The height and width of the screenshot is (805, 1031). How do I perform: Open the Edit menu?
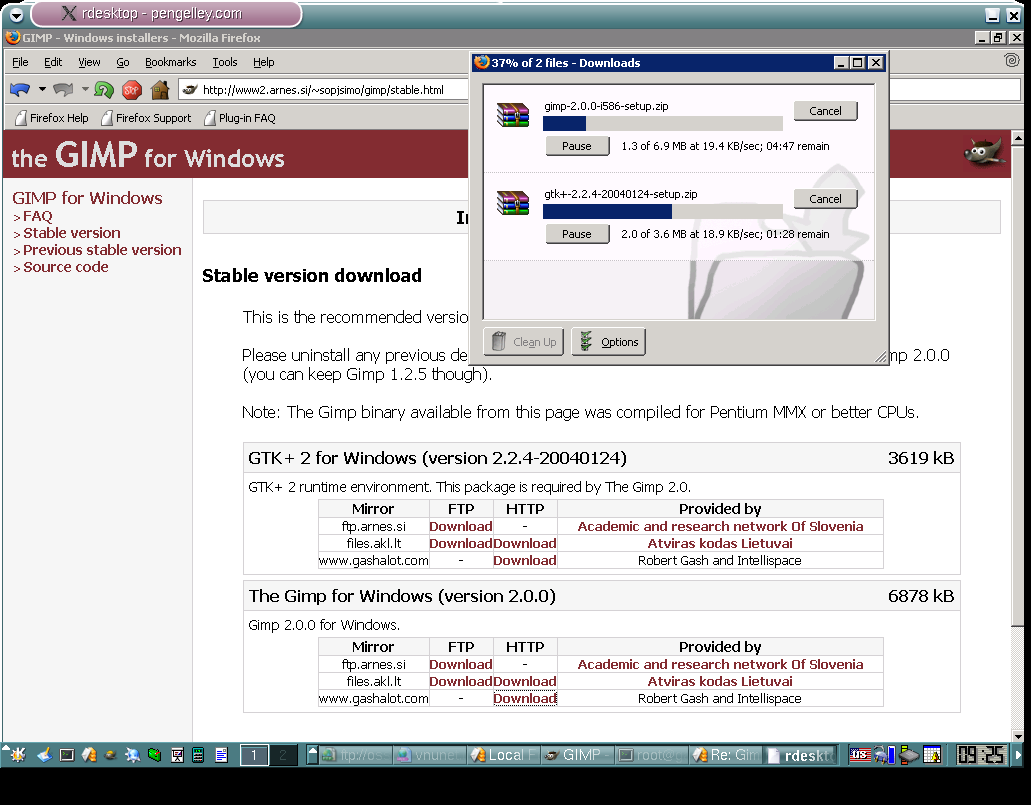(x=53, y=62)
